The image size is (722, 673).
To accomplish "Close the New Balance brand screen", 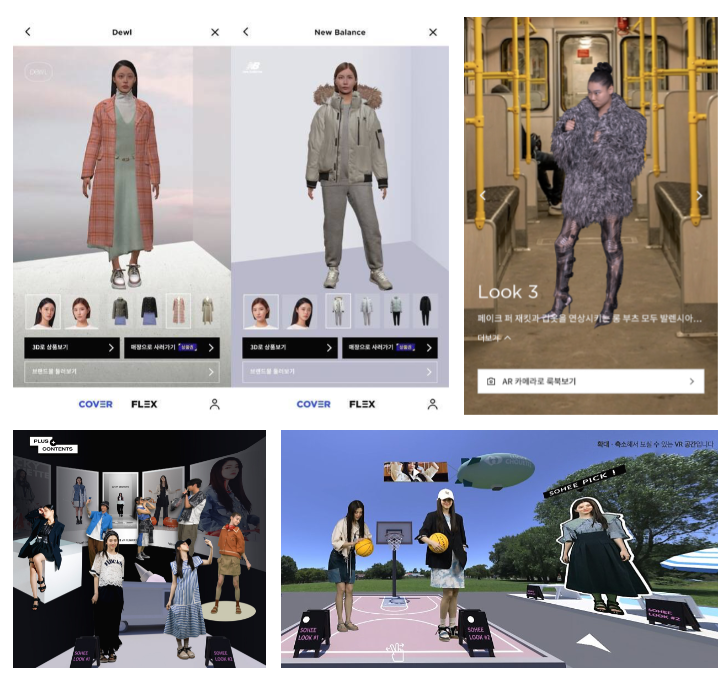I will [433, 32].
